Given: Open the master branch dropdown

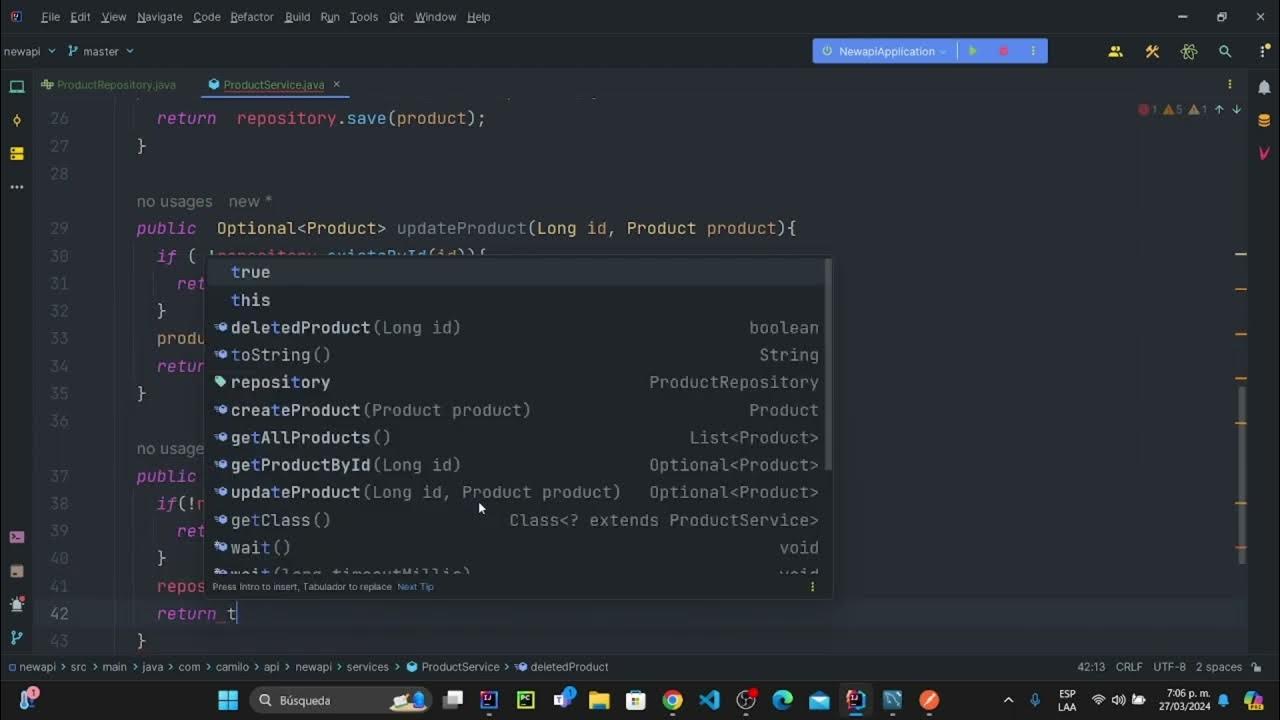Looking at the screenshot, I should (x=101, y=51).
